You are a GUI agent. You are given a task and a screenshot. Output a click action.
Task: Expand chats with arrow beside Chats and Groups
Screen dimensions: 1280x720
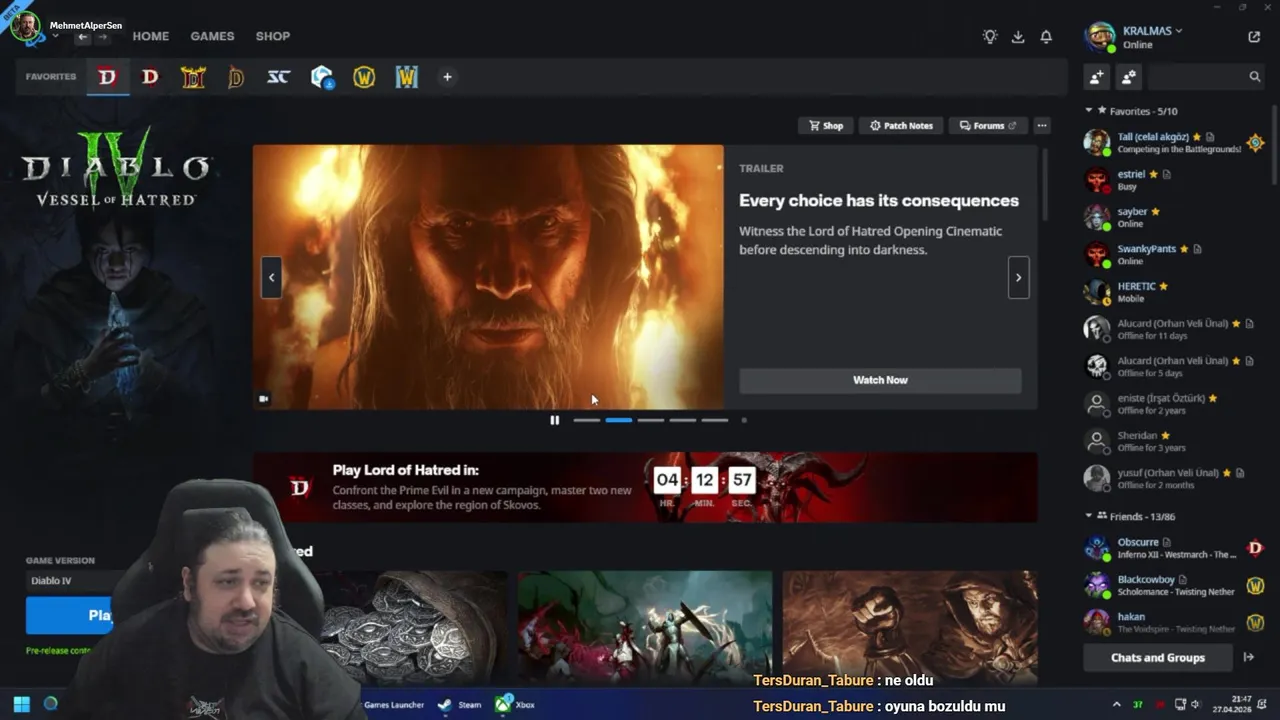pyautogui.click(x=1249, y=657)
